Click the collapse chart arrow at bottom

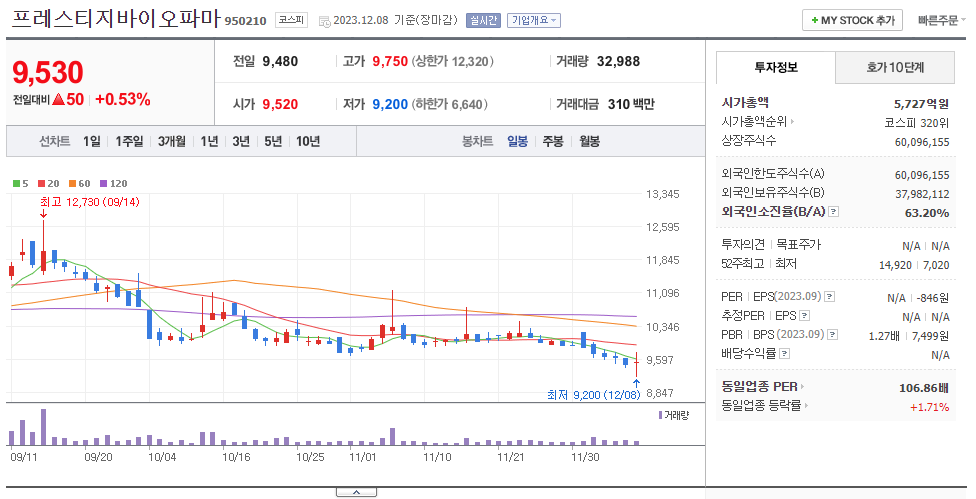coord(356,492)
